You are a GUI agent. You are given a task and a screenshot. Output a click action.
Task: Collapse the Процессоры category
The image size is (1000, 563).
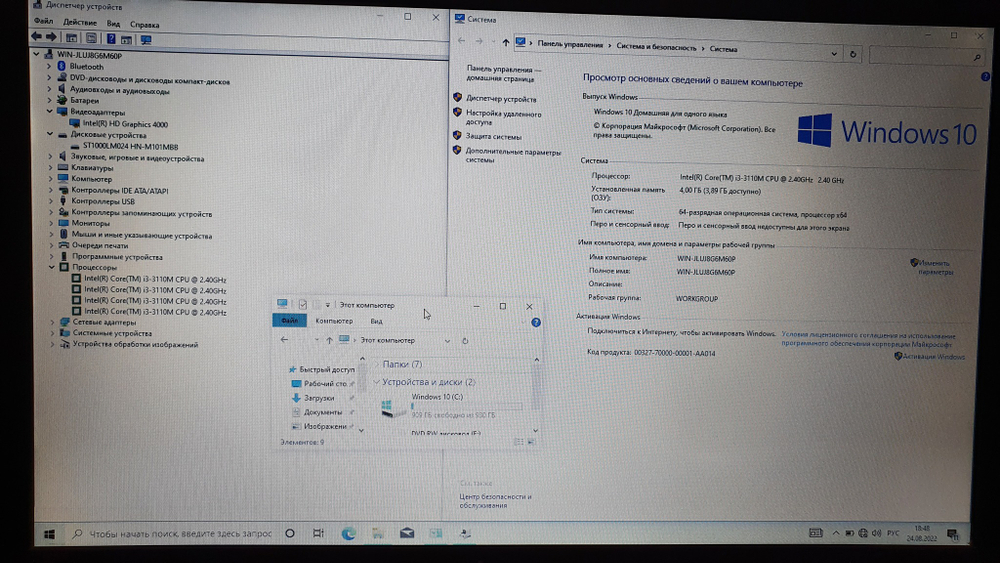(52, 267)
